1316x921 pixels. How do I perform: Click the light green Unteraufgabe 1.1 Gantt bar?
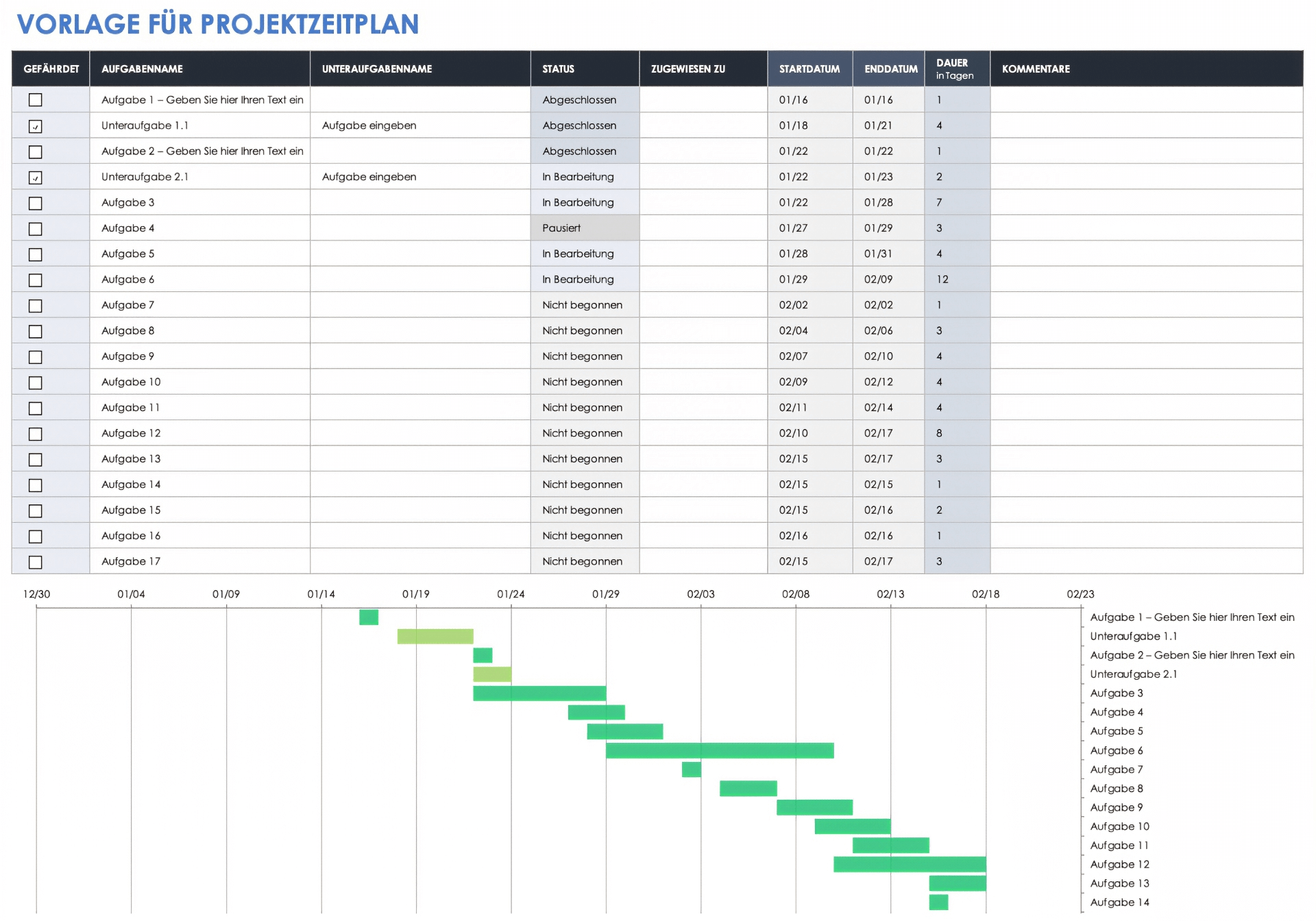[435, 637]
